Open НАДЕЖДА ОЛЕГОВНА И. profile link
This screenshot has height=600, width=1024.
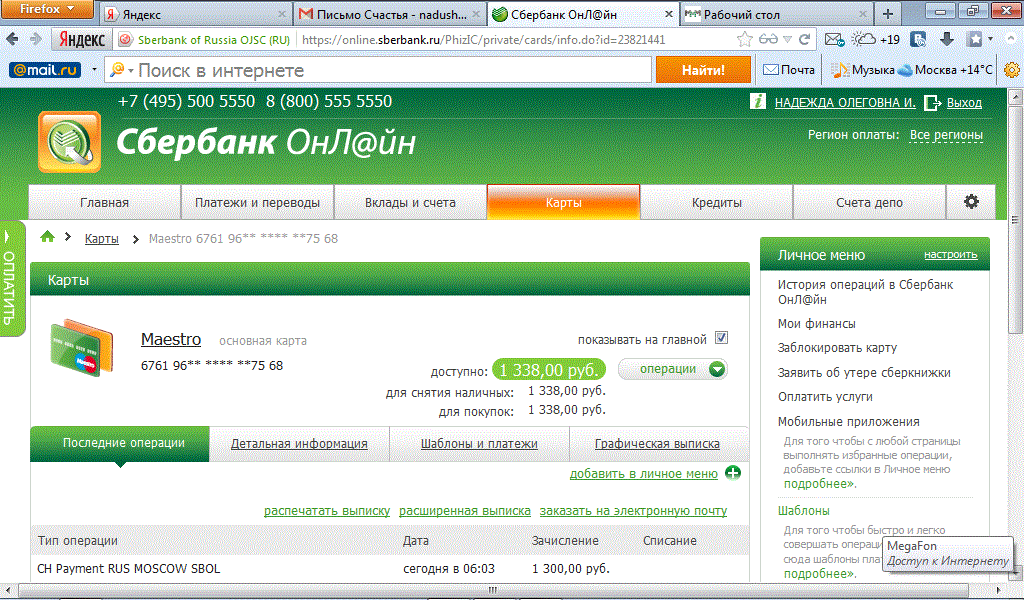coord(845,103)
